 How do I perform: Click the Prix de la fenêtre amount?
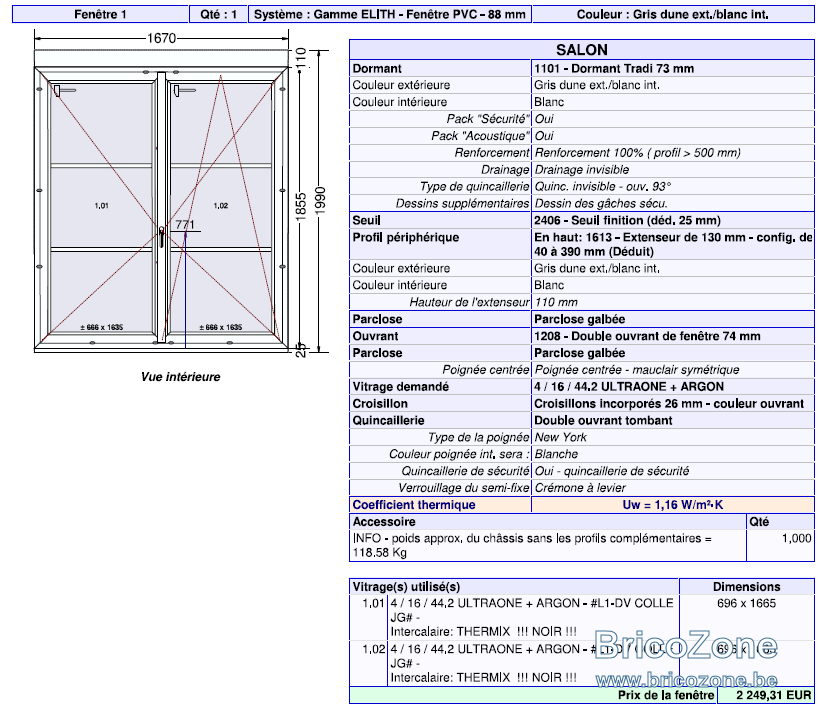pyautogui.click(x=773, y=695)
